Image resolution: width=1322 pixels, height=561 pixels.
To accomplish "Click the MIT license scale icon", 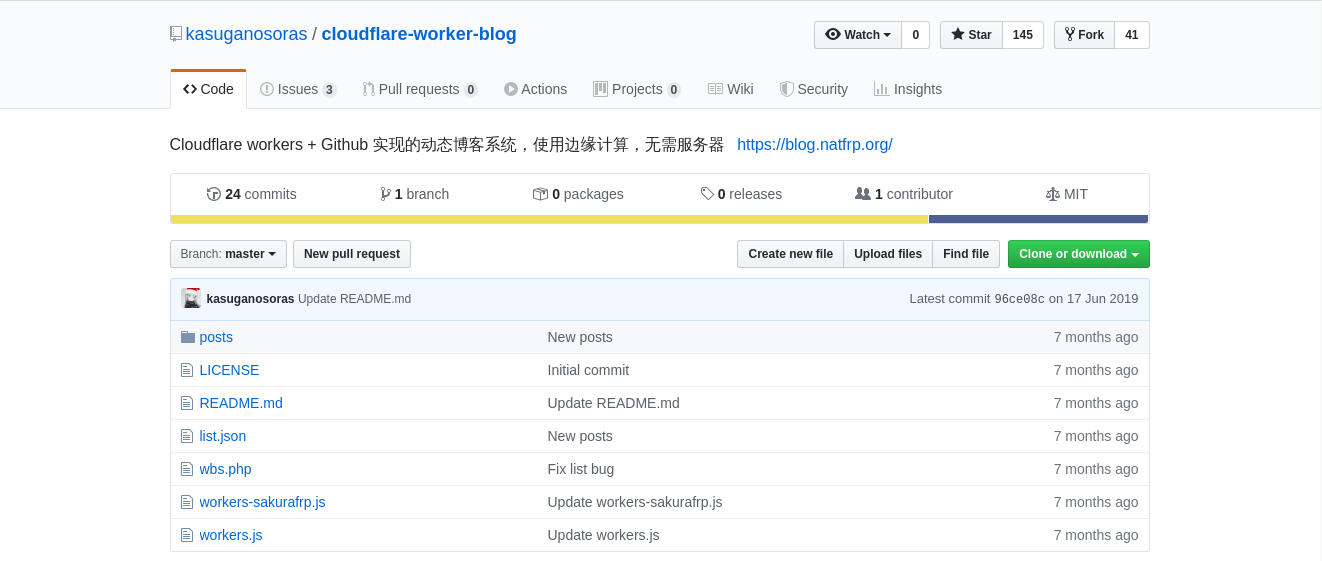I will [x=1052, y=194].
